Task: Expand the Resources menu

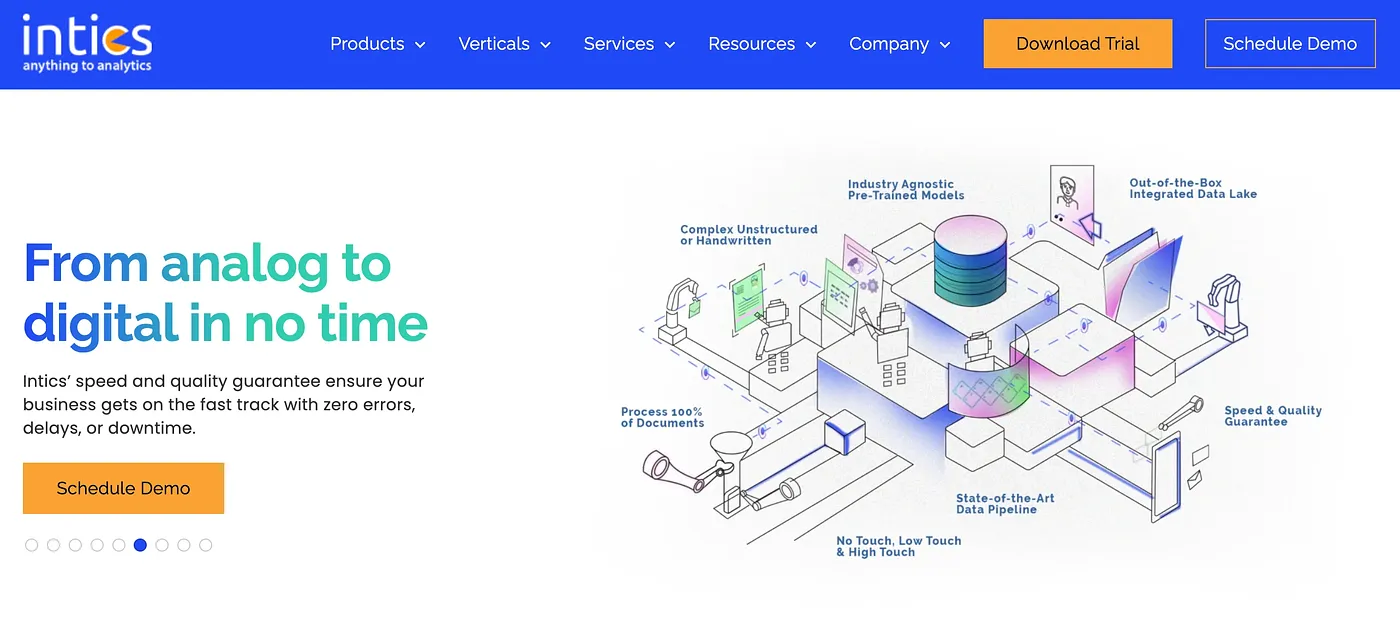Action: point(763,44)
